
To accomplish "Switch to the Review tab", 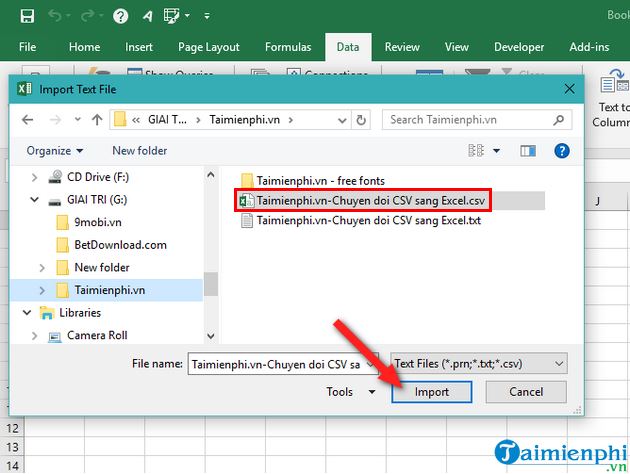I will click(402, 47).
